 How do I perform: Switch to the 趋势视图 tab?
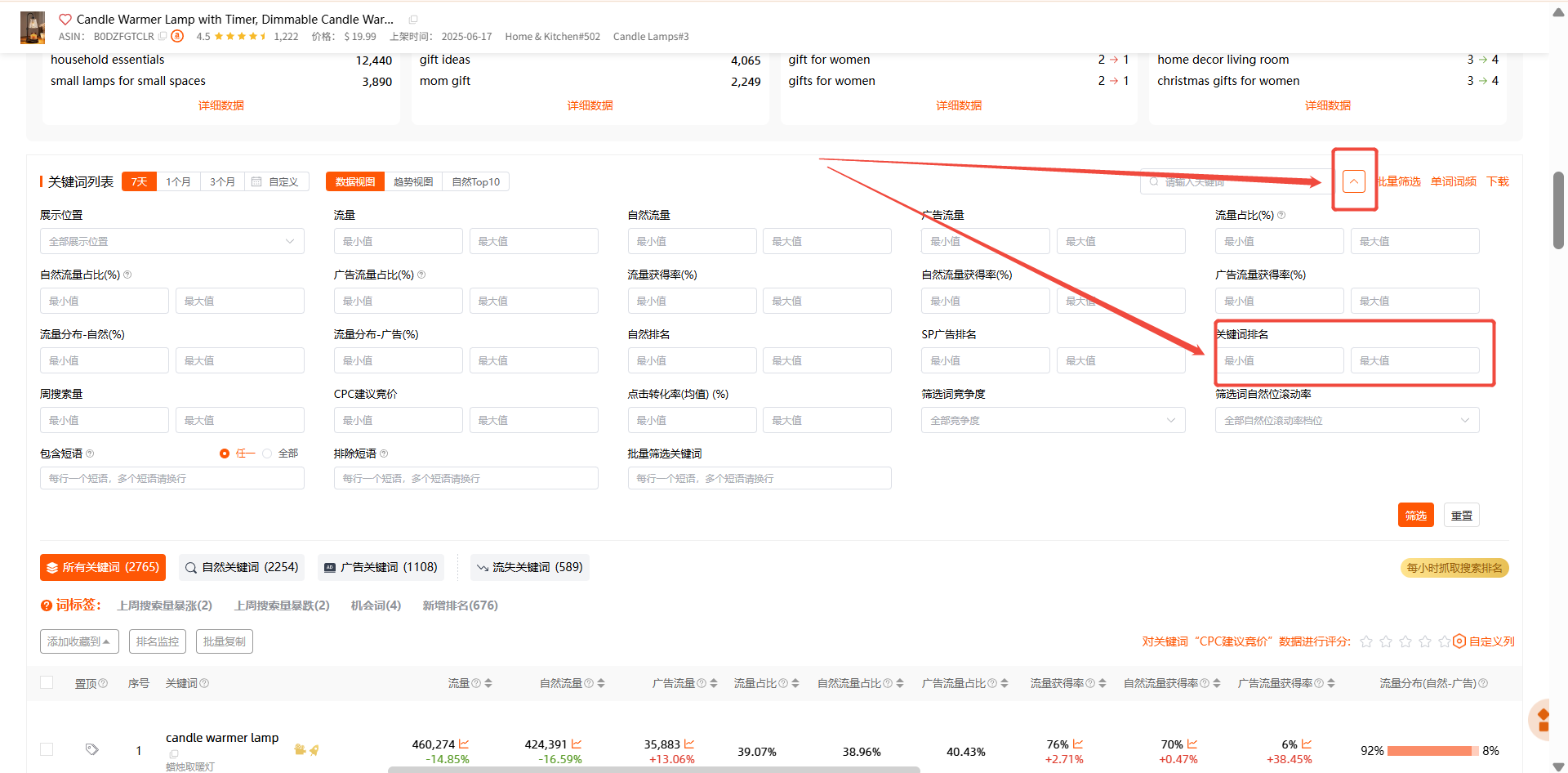413,182
